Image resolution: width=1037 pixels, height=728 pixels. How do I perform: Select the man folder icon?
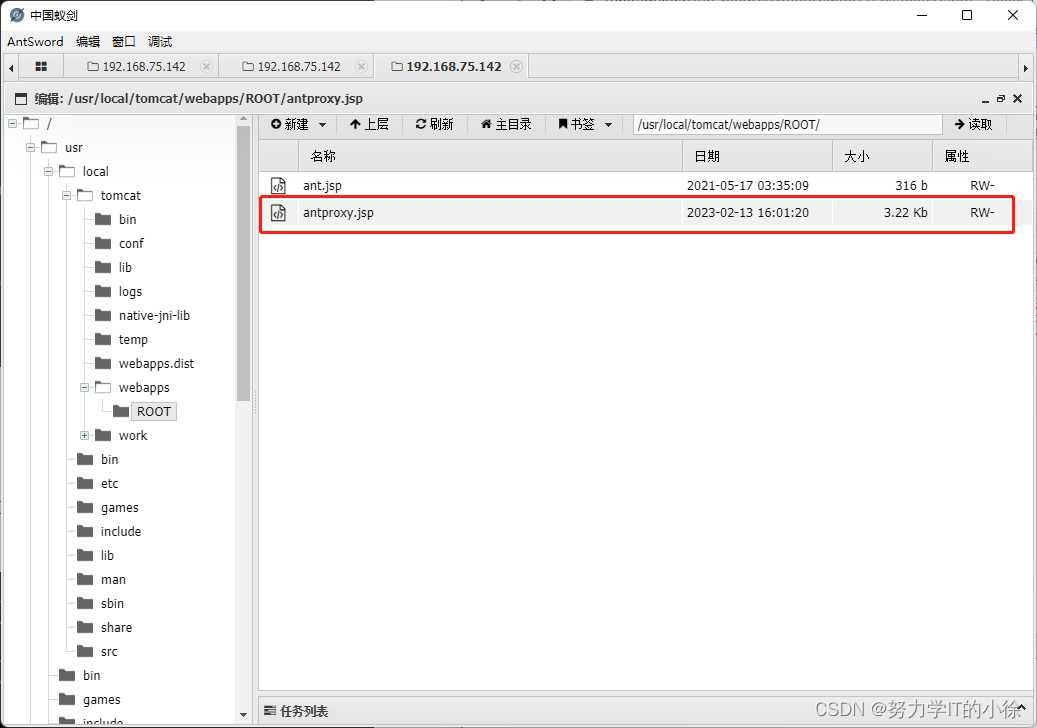(x=85, y=580)
